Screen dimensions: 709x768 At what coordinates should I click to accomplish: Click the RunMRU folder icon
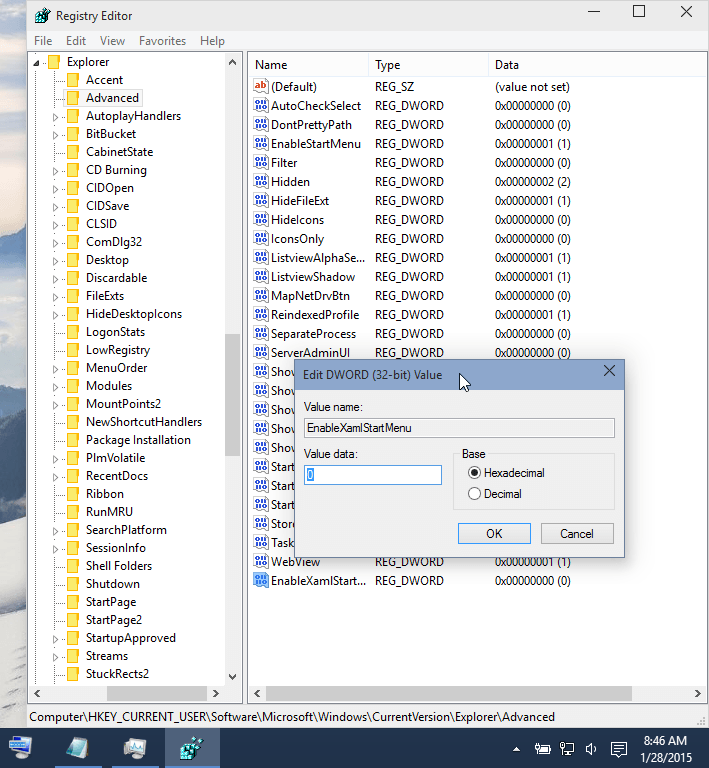[72, 512]
